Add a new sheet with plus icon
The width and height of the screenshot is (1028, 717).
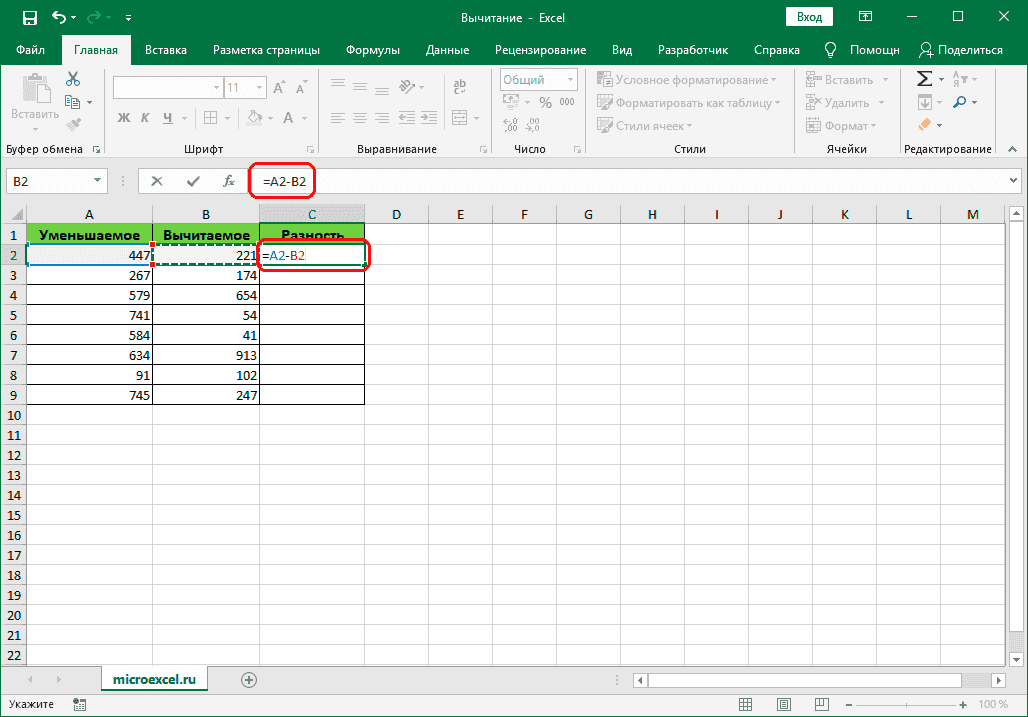point(249,680)
